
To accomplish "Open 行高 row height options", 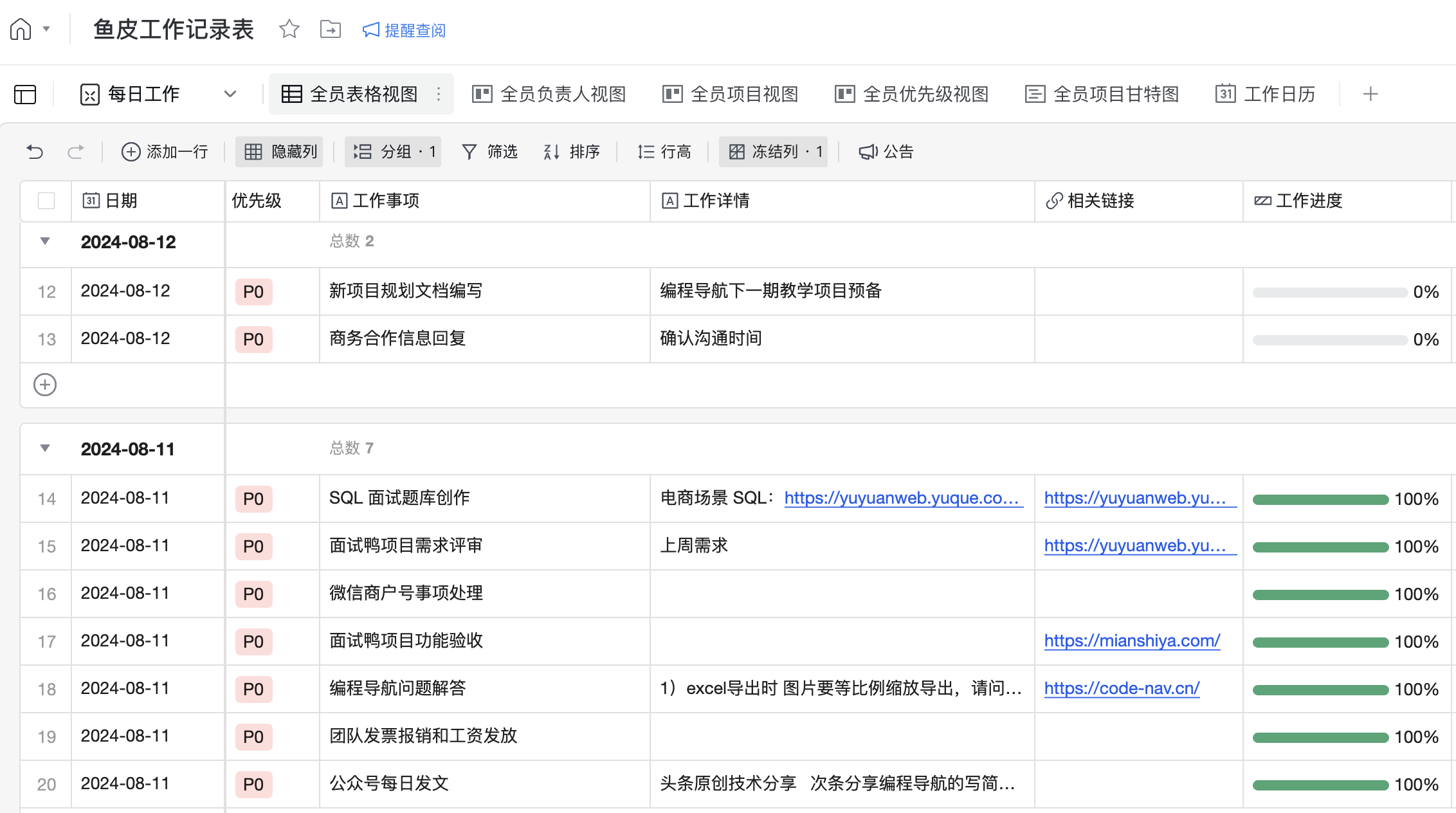I will tap(664, 152).
